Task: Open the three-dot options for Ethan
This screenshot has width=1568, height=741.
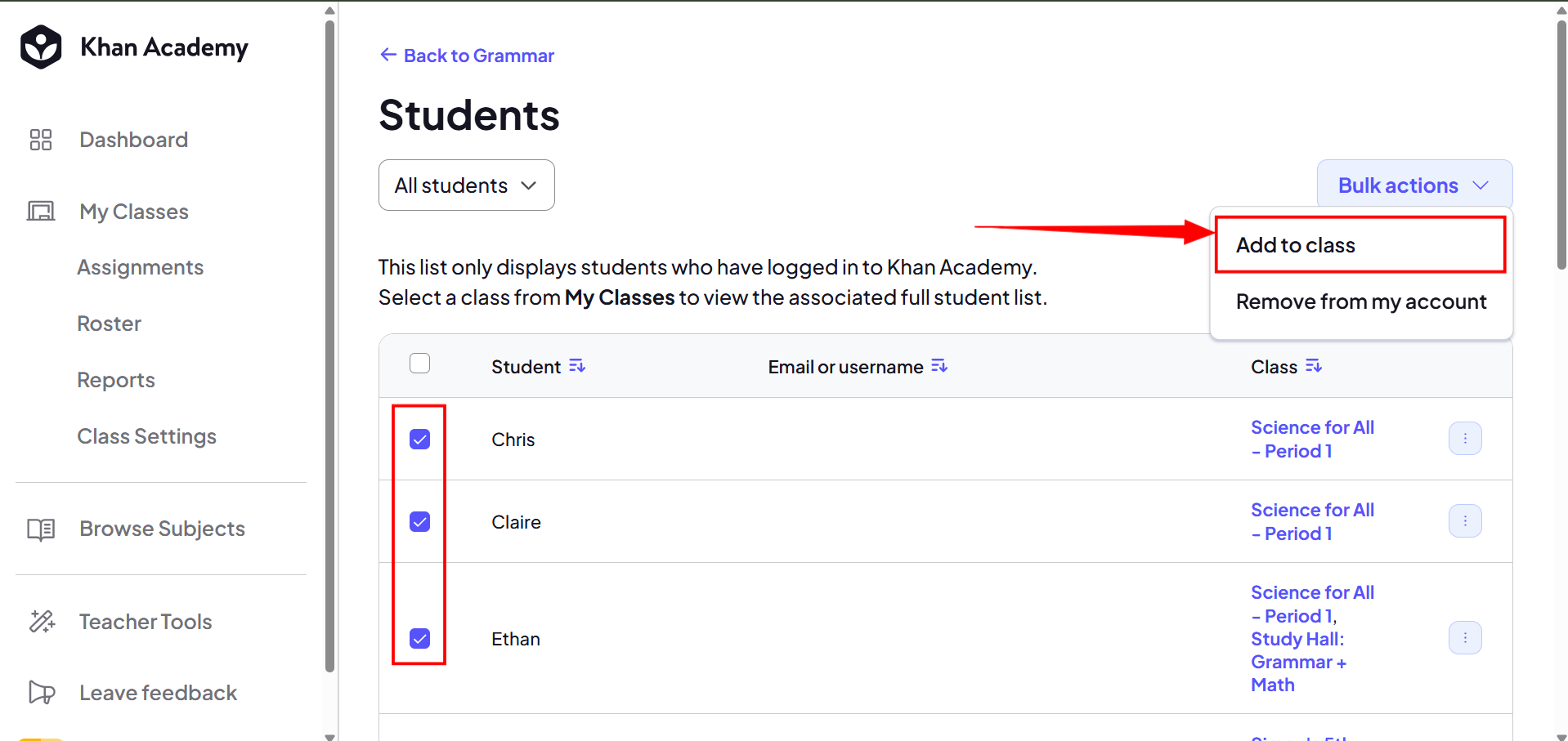Action: coord(1465,638)
